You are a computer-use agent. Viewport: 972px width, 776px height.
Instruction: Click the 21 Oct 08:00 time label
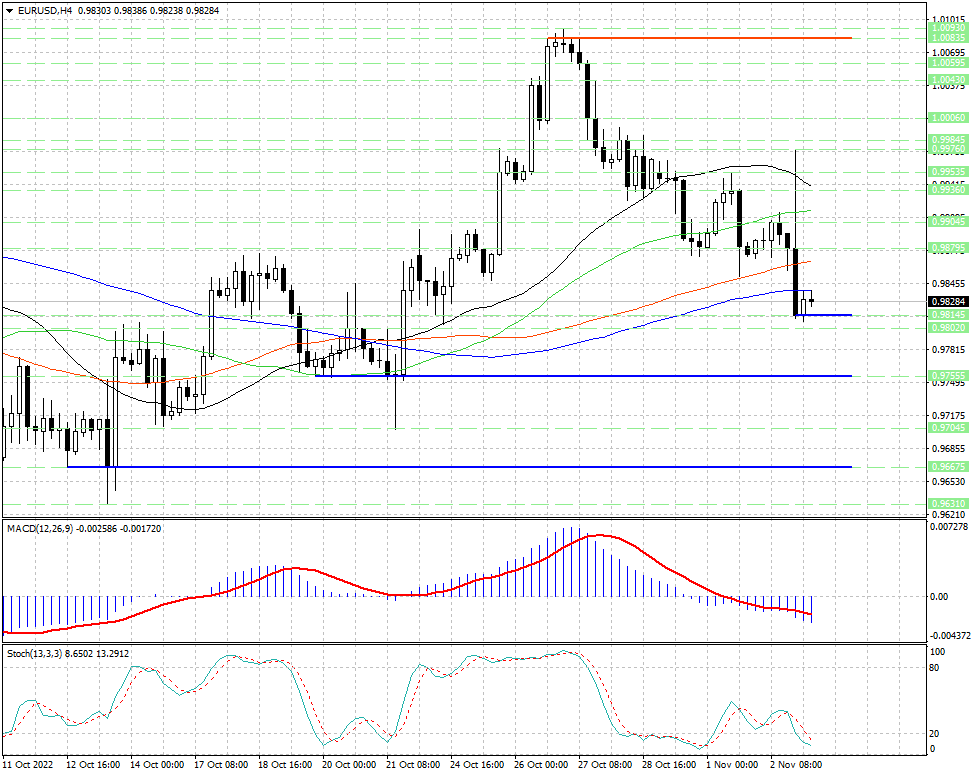[x=413, y=765]
